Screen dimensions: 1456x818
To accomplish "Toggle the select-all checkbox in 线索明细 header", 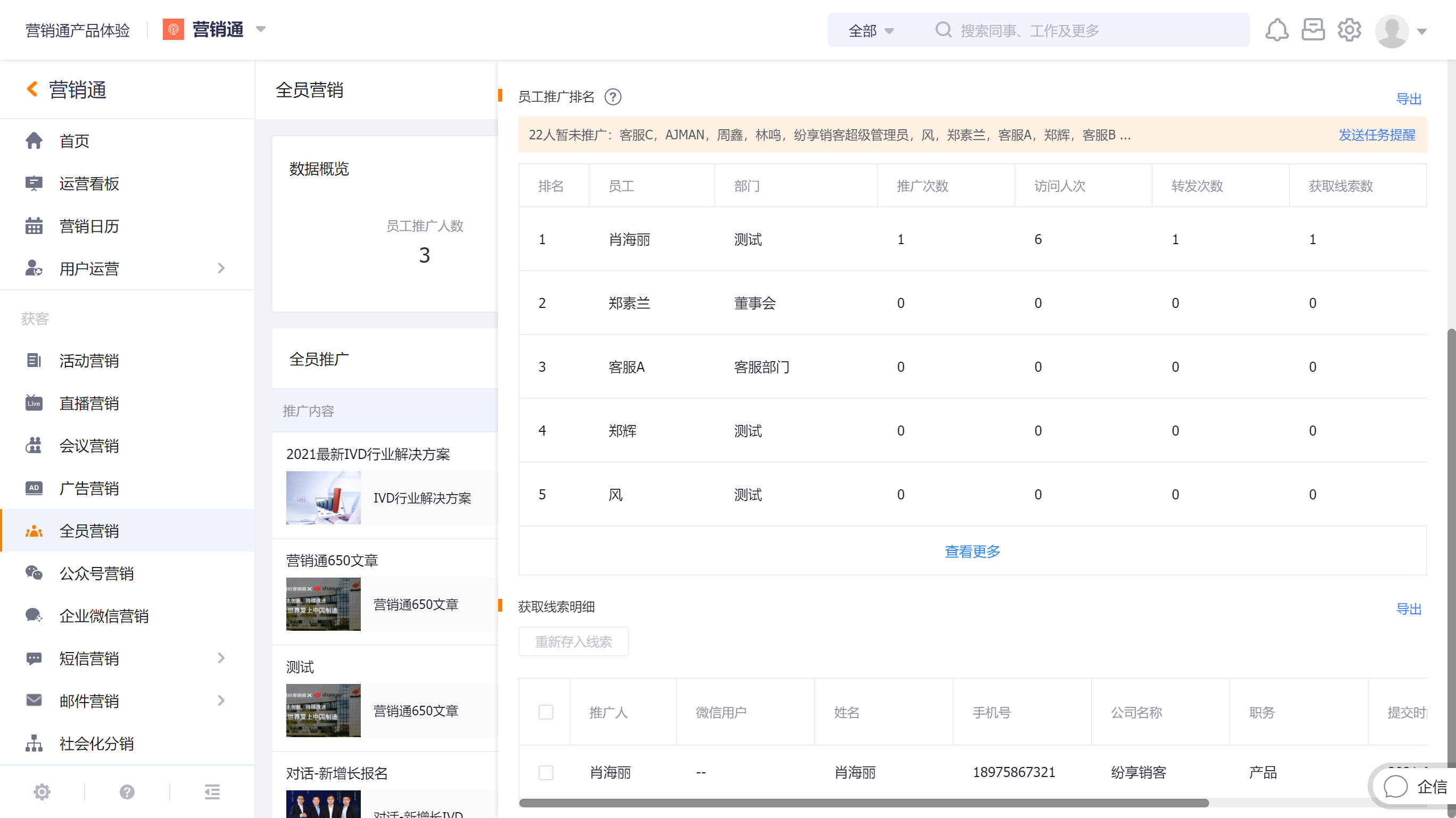I will tap(546, 712).
